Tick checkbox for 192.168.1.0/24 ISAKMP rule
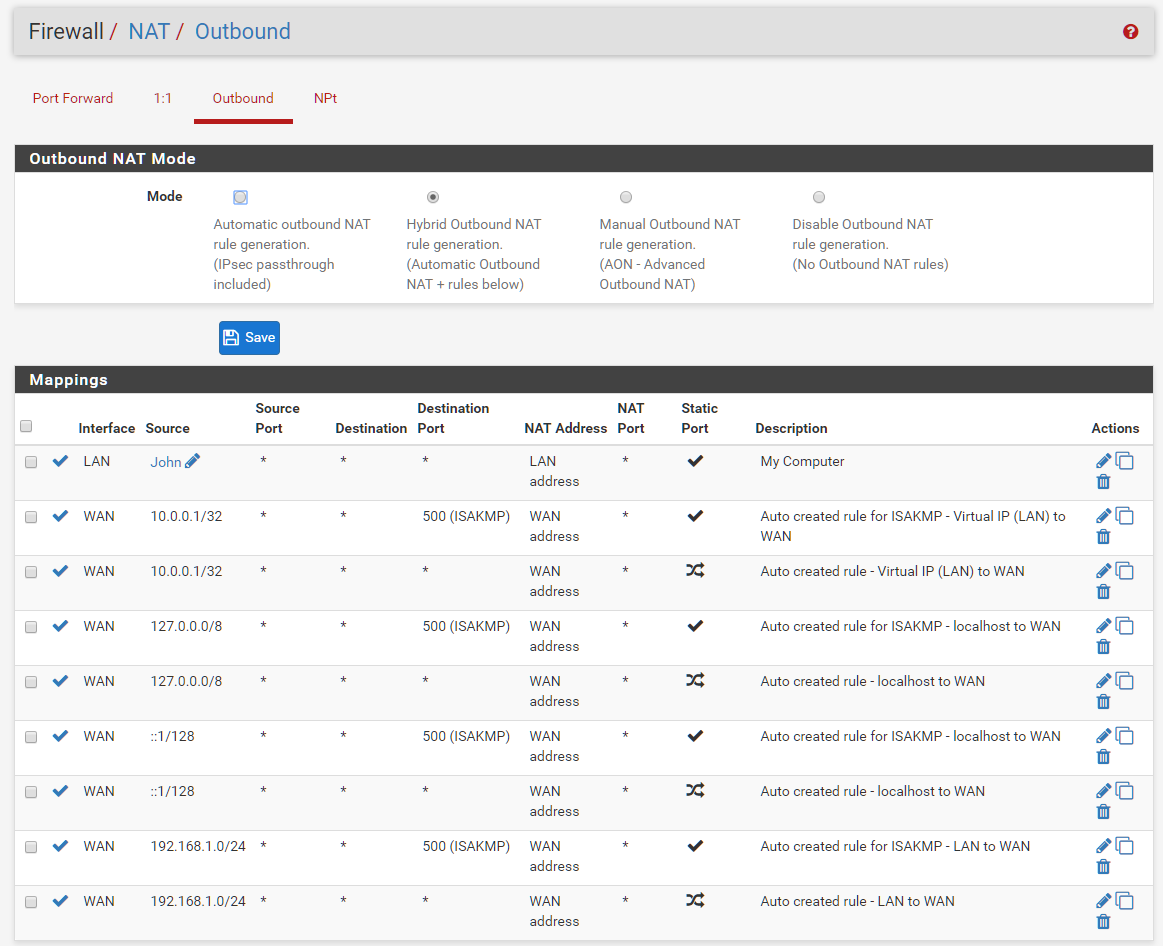 click(31, 847)
